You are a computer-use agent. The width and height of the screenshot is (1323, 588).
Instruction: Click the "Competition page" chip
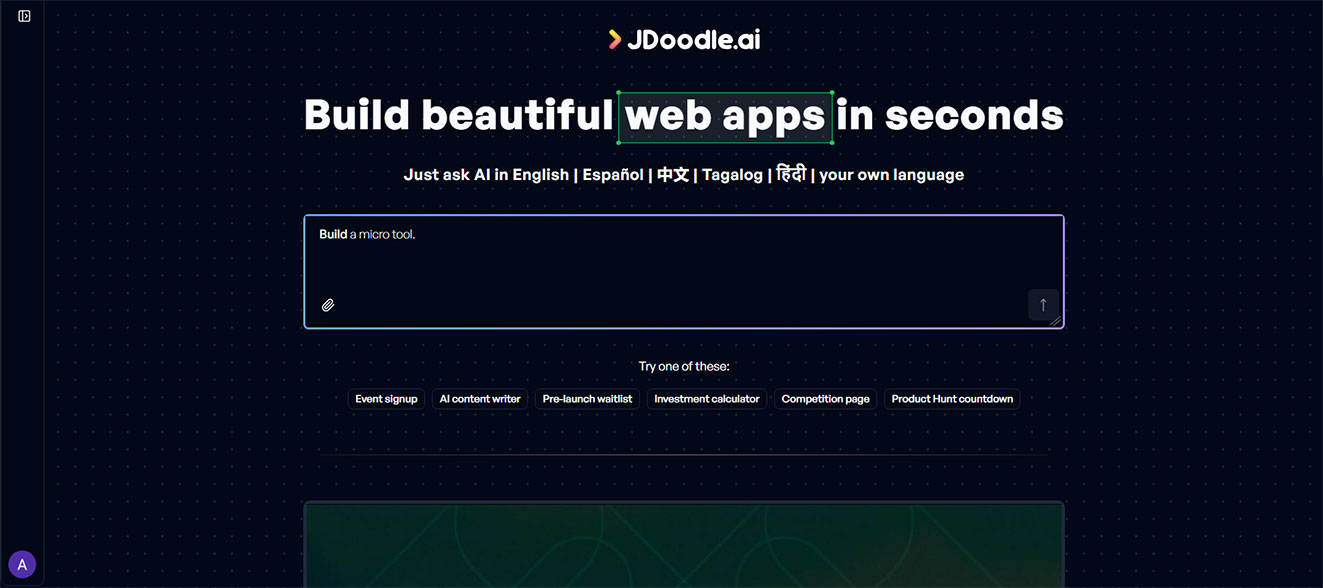tap(824, 398)
